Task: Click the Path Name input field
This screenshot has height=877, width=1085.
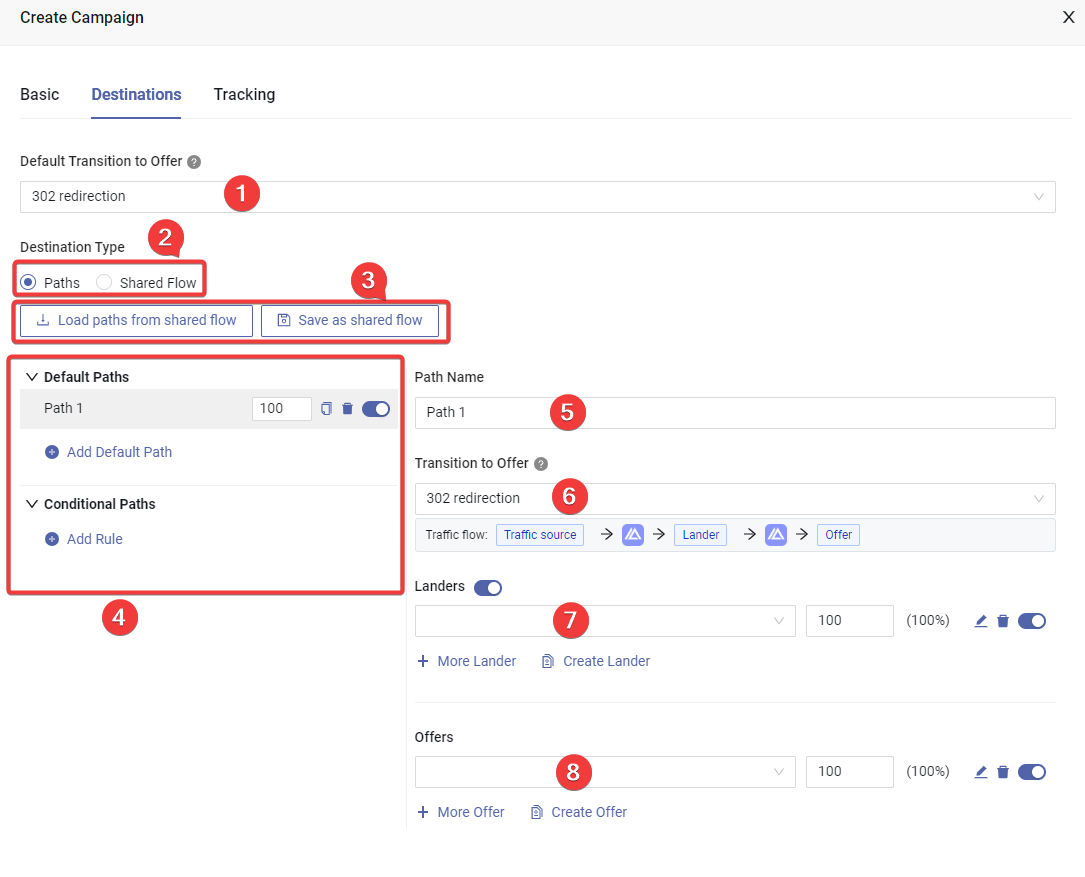Action: coord(735,413)
